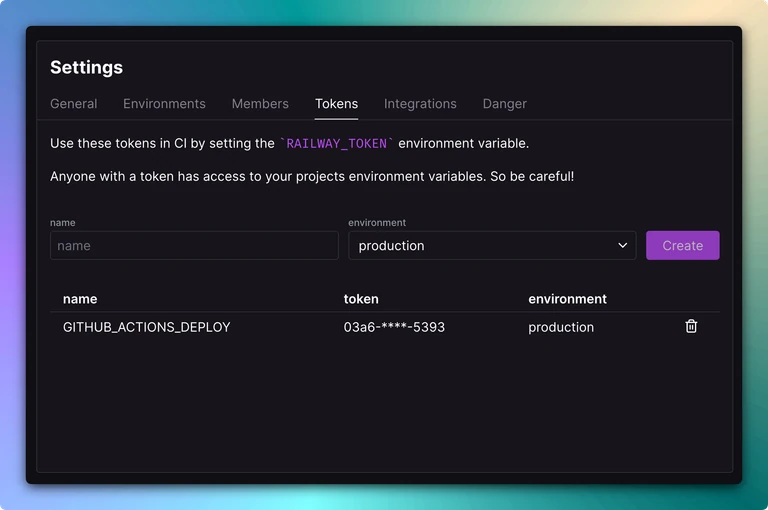Switch to the Danger tab

coord(504,104)
